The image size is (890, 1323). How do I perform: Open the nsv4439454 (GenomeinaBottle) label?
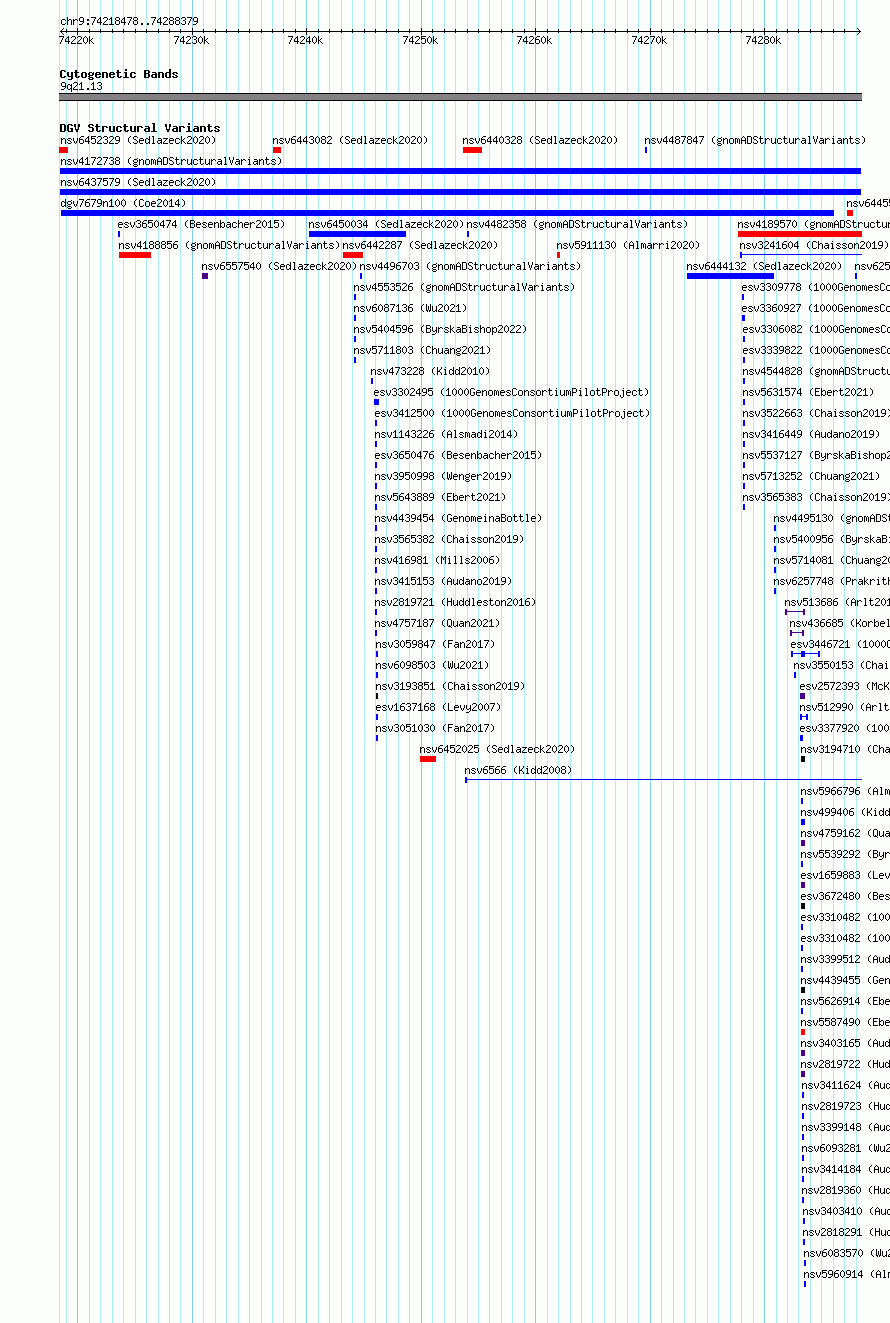click(458, 518)
